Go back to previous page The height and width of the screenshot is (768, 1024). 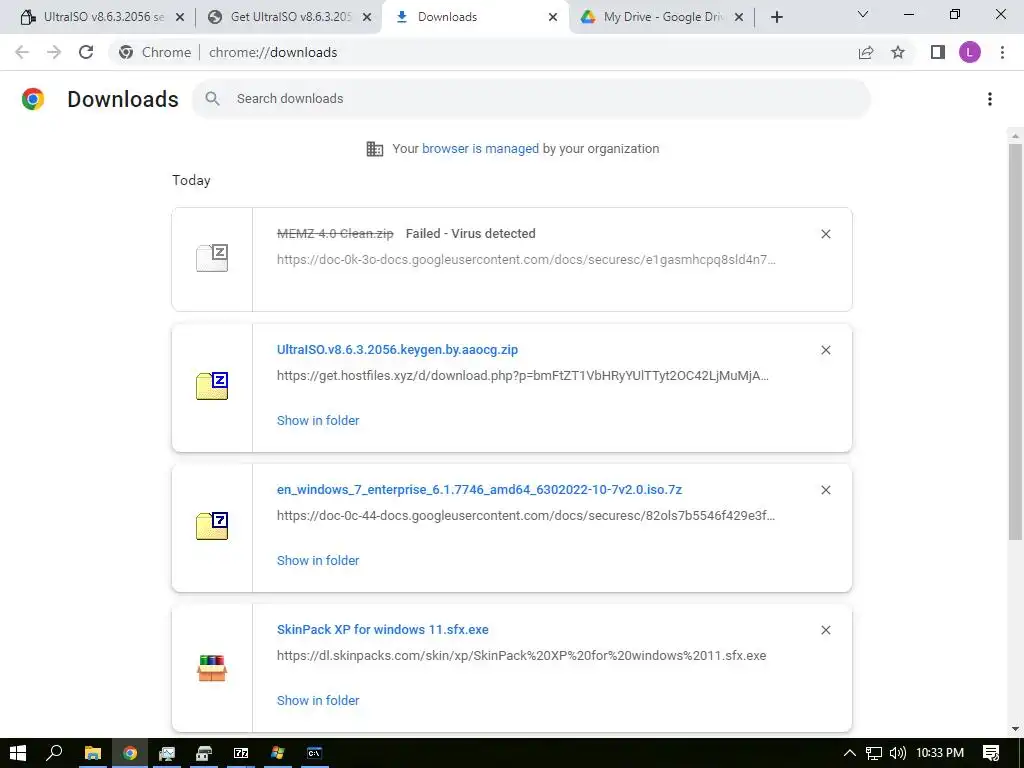22,52
